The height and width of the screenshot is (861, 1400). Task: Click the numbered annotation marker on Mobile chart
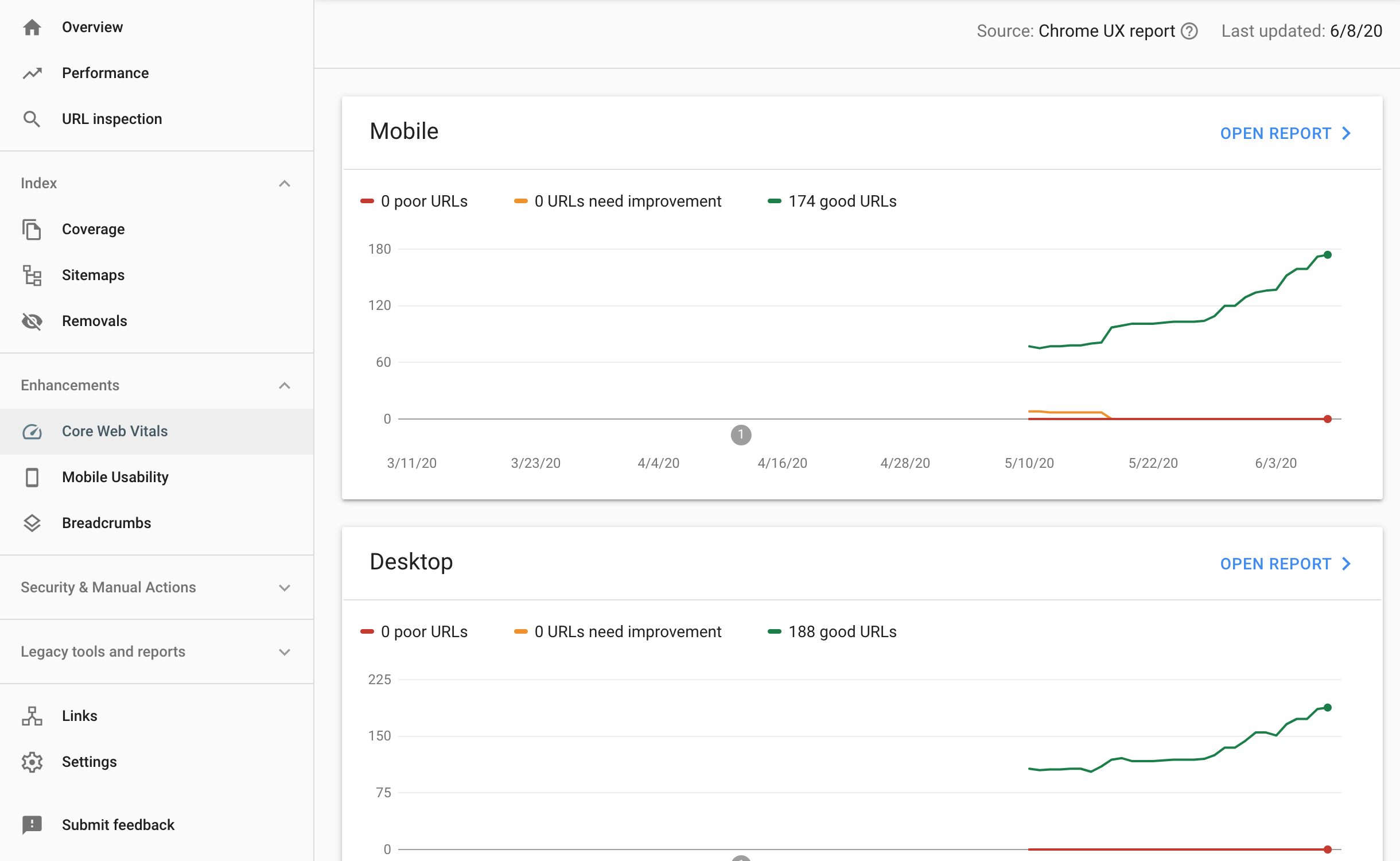click(742, 436)
